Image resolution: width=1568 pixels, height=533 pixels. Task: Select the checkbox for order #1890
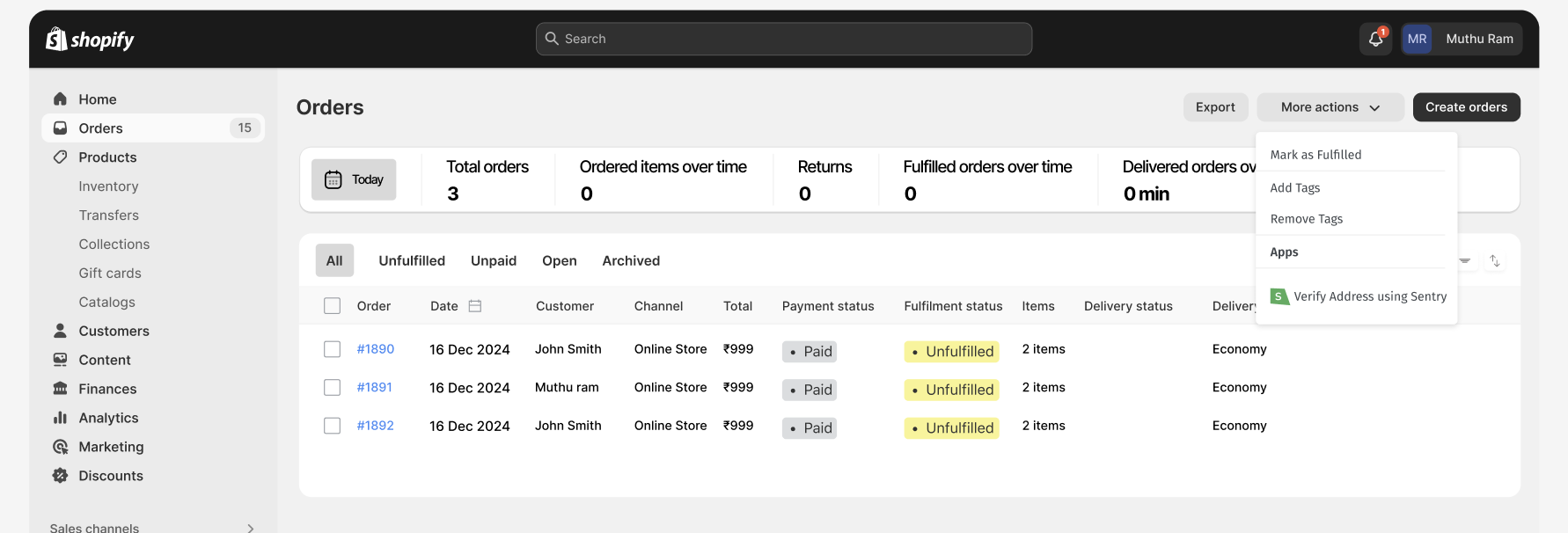click(x=332, y=349)
